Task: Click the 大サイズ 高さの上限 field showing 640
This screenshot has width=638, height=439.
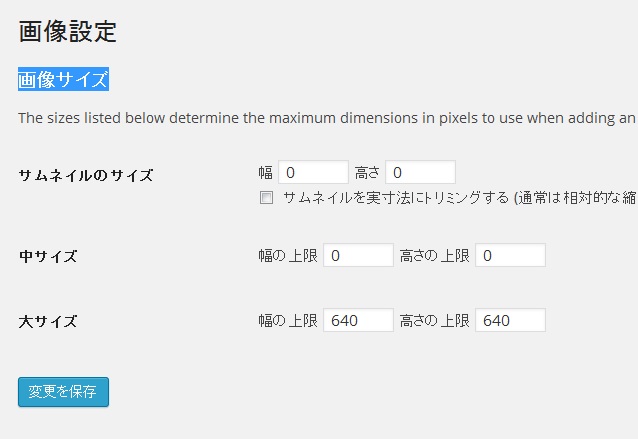Action: (x=510, y=320)
